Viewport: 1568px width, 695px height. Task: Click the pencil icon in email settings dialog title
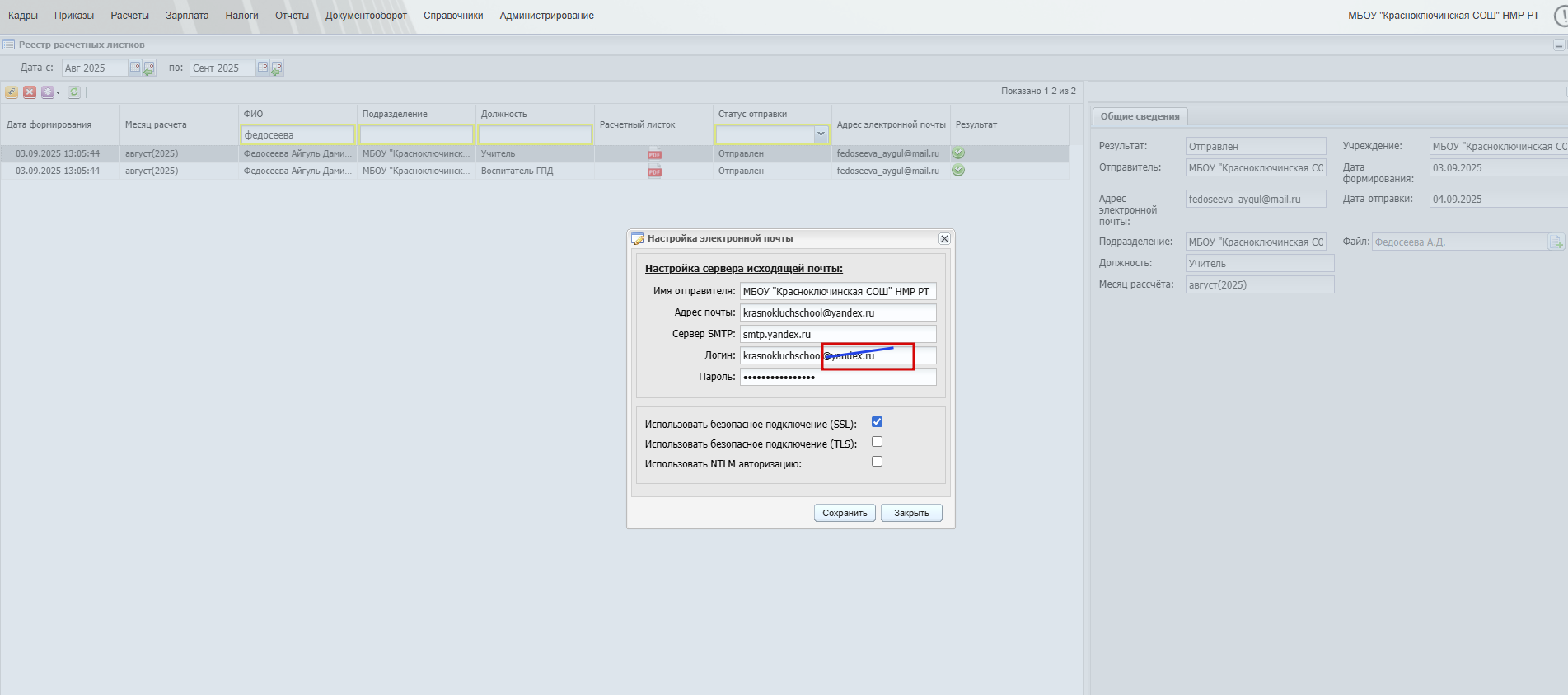(638, 239)
